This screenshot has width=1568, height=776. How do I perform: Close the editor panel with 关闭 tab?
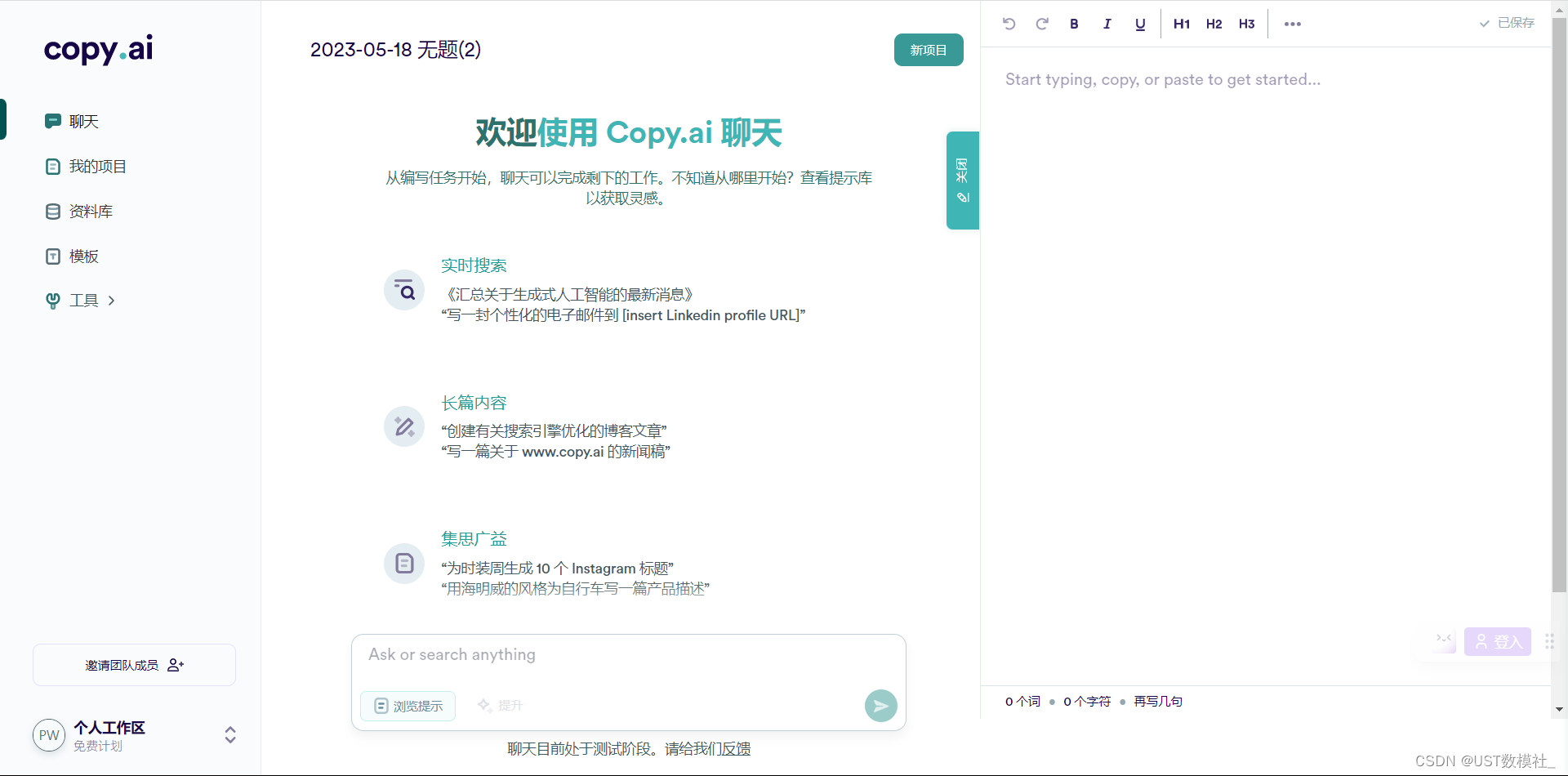coord(963,180)
